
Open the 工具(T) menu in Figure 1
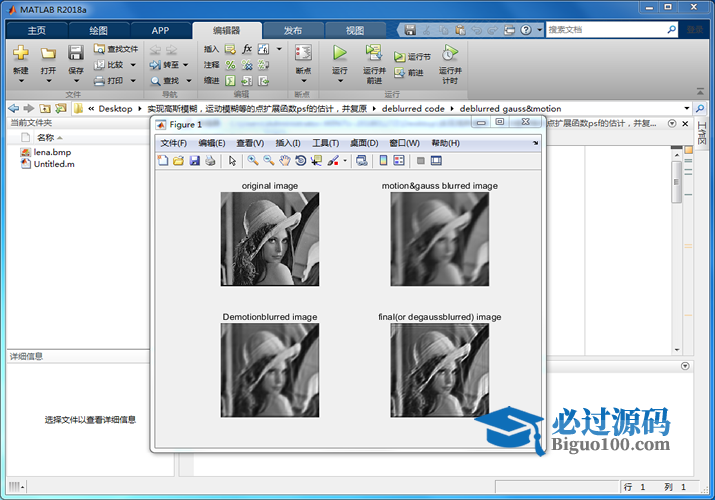click(x=326, y=143)
